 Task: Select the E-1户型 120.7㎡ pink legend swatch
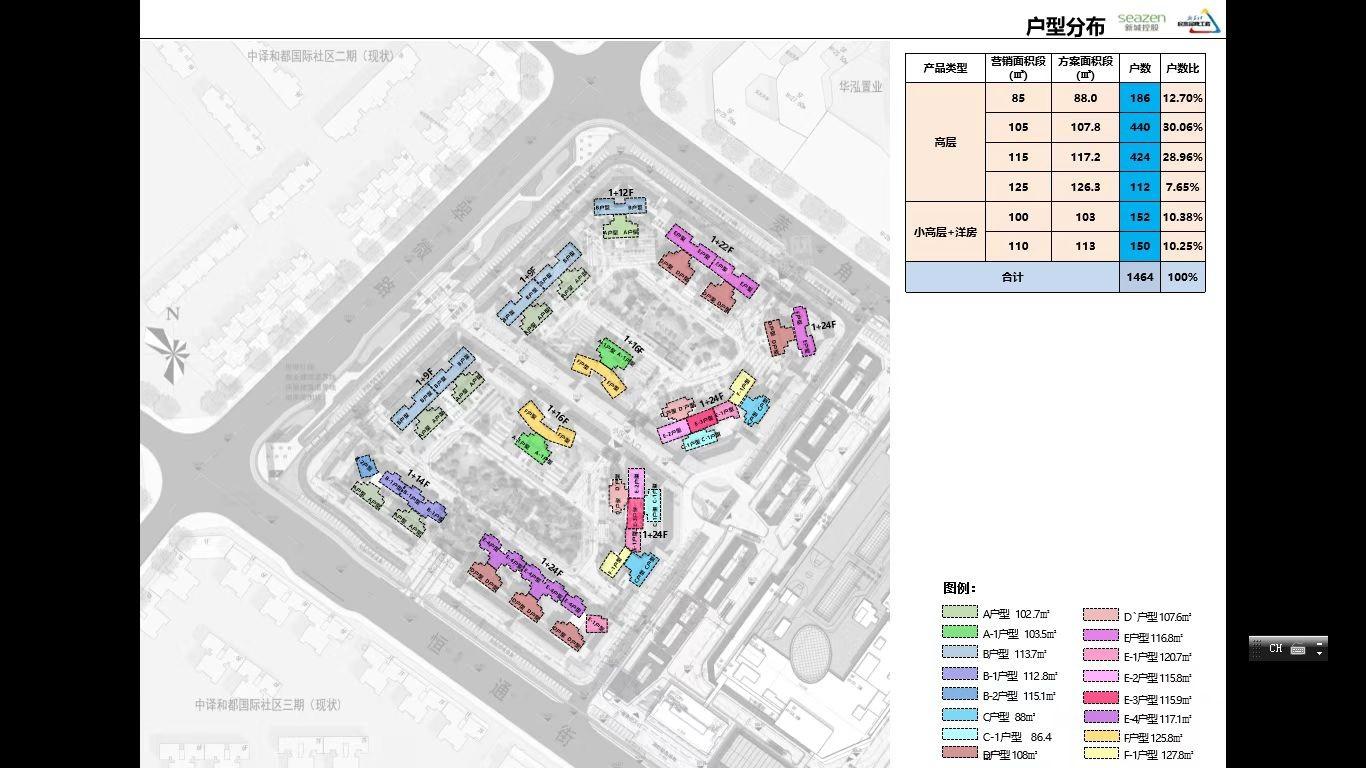point(1100,655)
